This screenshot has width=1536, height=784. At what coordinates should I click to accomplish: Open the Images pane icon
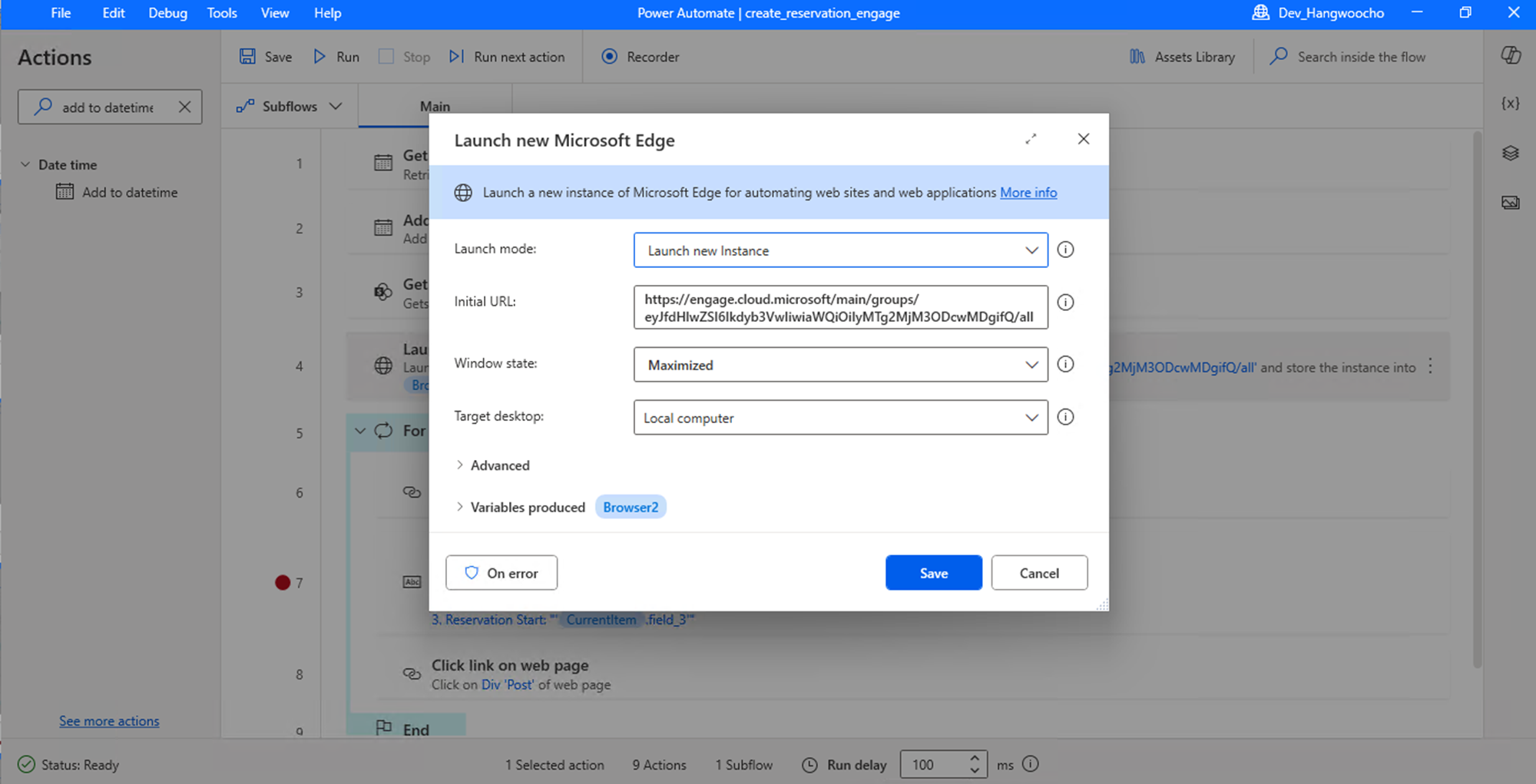click(1511, 203)
